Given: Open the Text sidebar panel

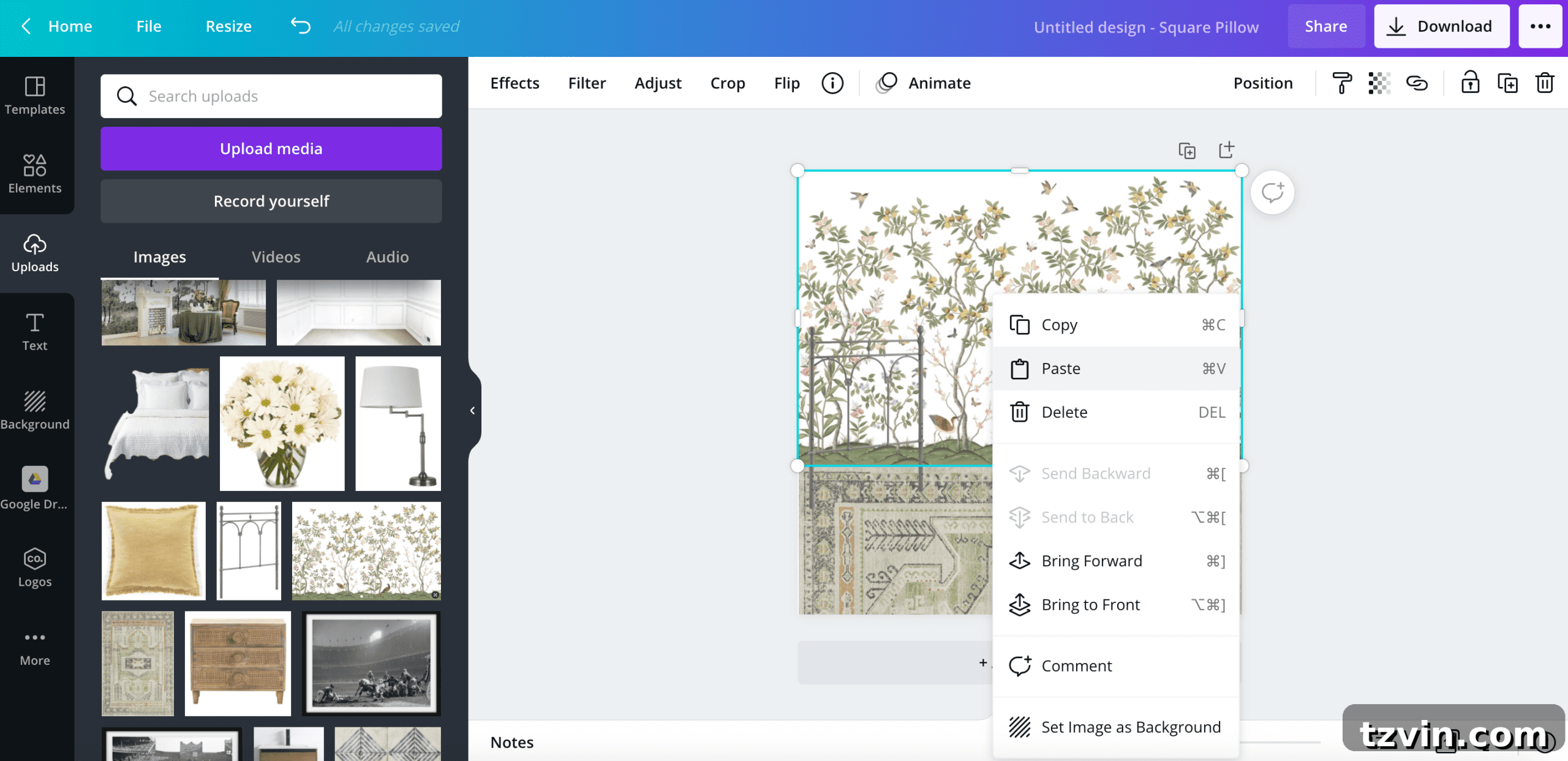Looking at the screenshot, I should (35, 332).
